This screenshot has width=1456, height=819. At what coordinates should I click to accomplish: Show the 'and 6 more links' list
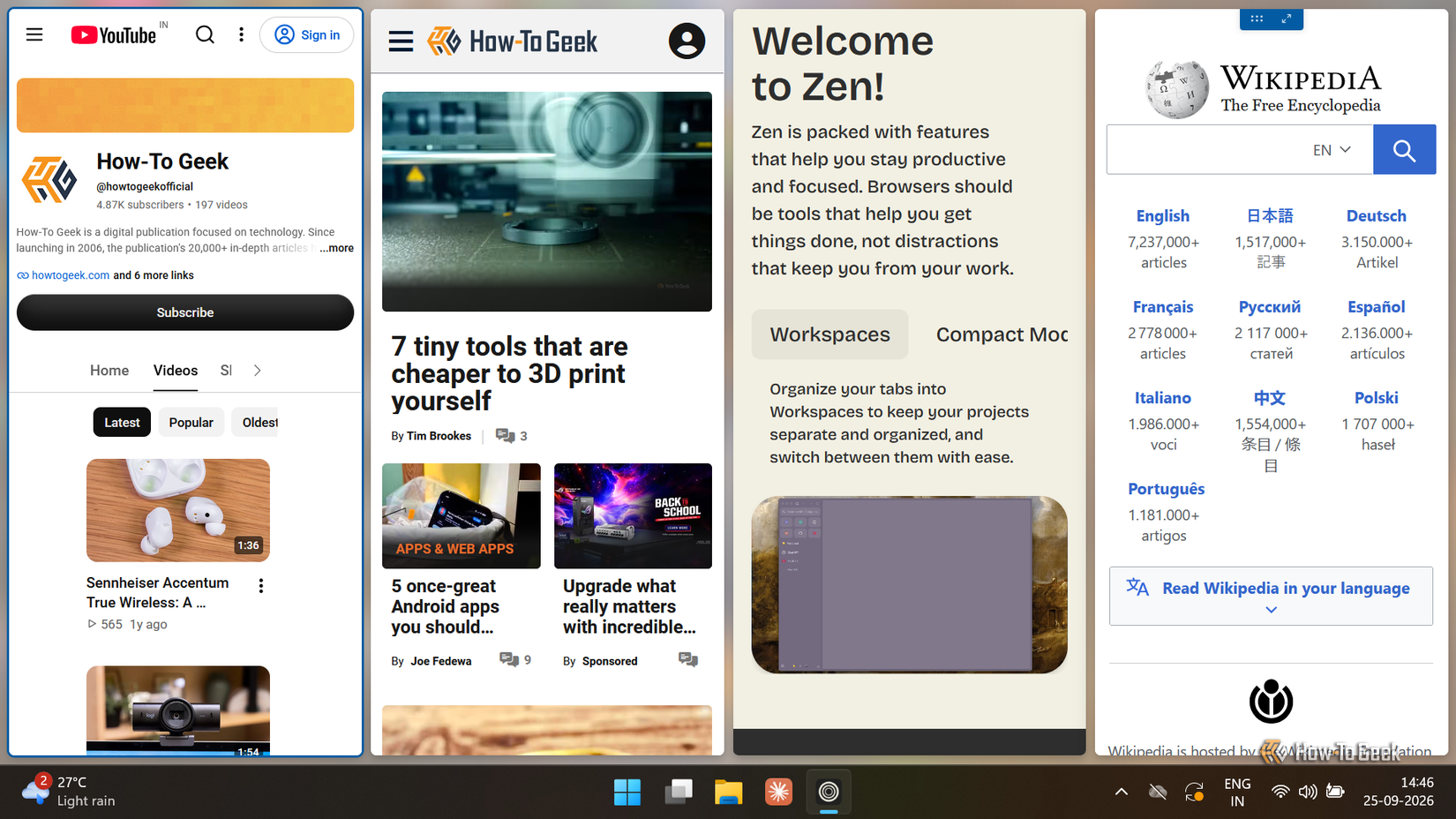154,275
